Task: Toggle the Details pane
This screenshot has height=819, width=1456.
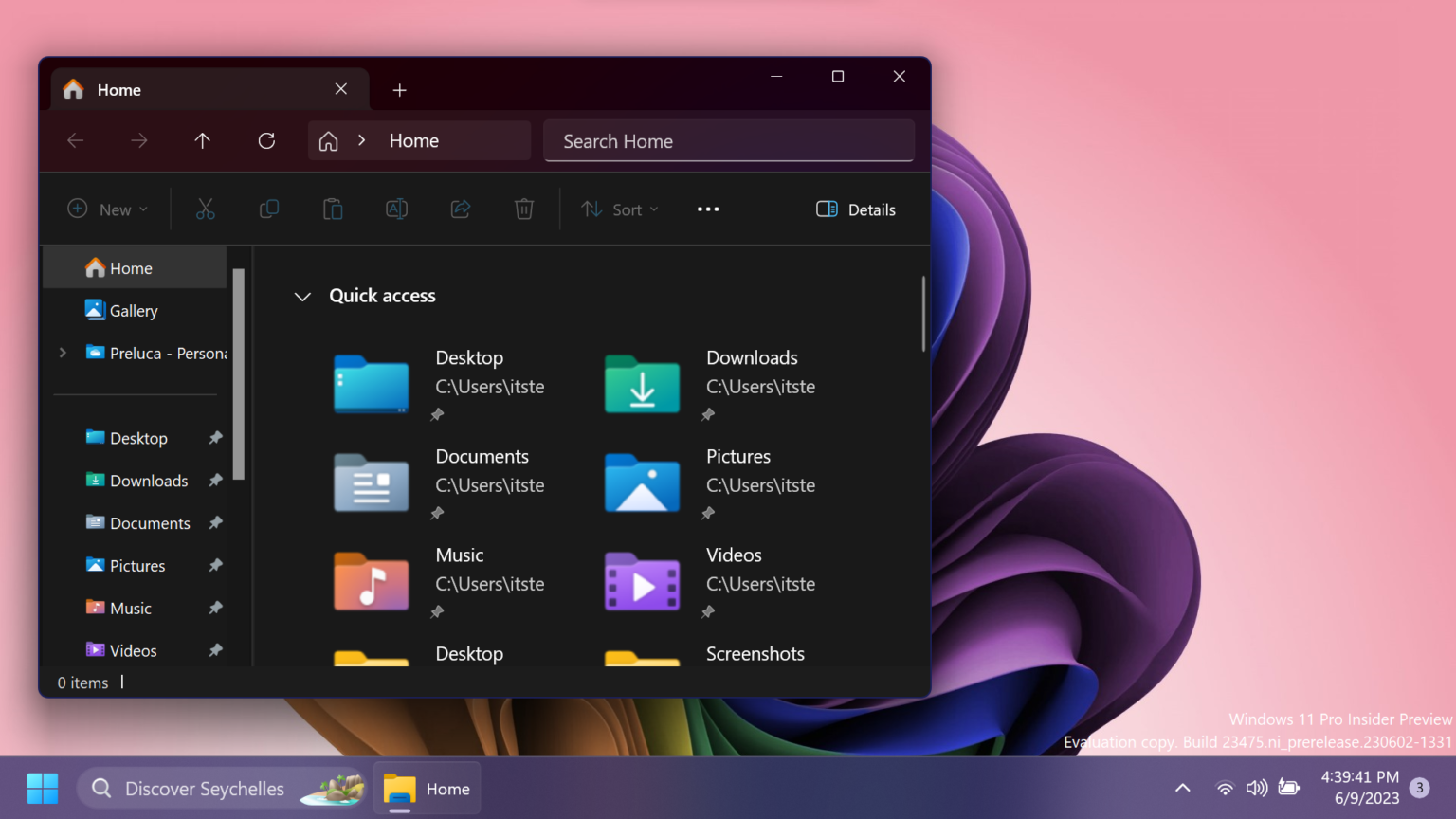Action: [854, 209]
